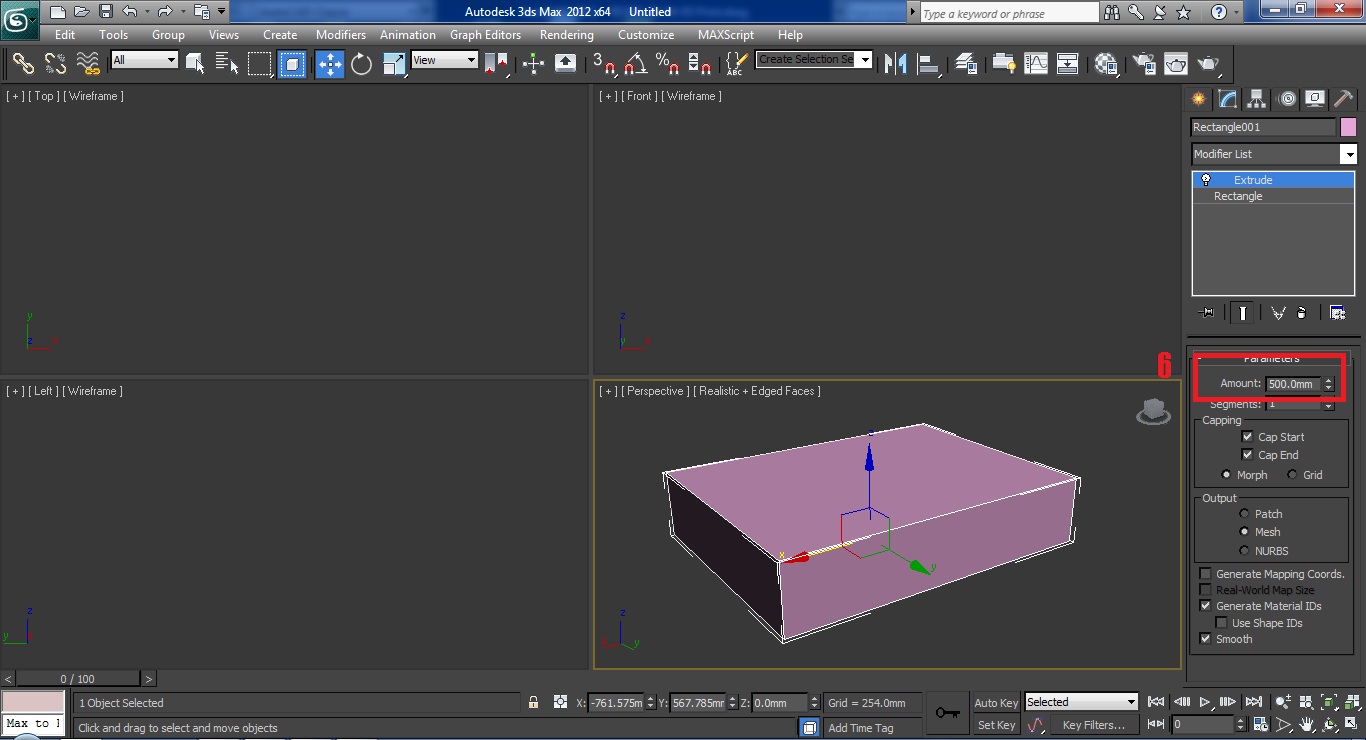
Task: Uncheck Cap End in the Capping group
Action: [1247, 454]
